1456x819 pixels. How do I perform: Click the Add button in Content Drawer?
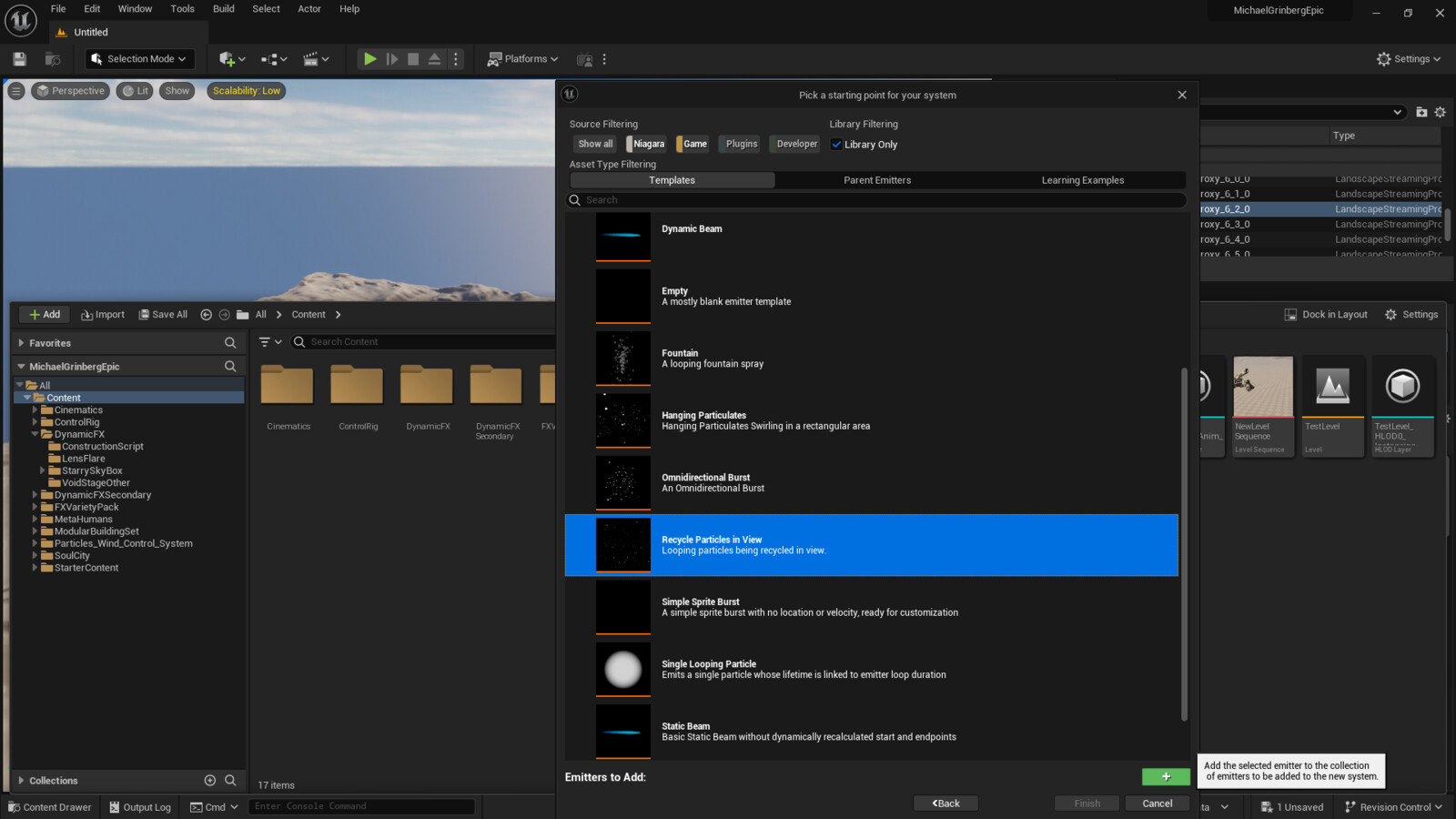pos(45,315)
